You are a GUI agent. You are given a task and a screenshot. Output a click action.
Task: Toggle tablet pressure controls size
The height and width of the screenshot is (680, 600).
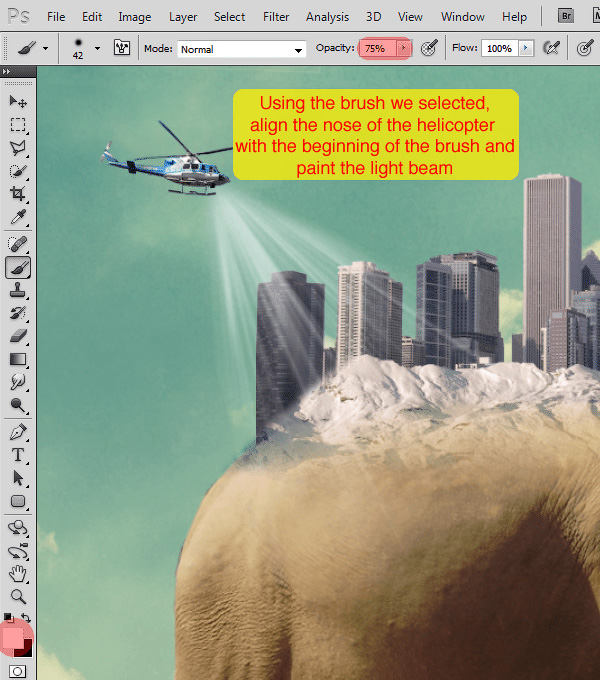[585, 48]
